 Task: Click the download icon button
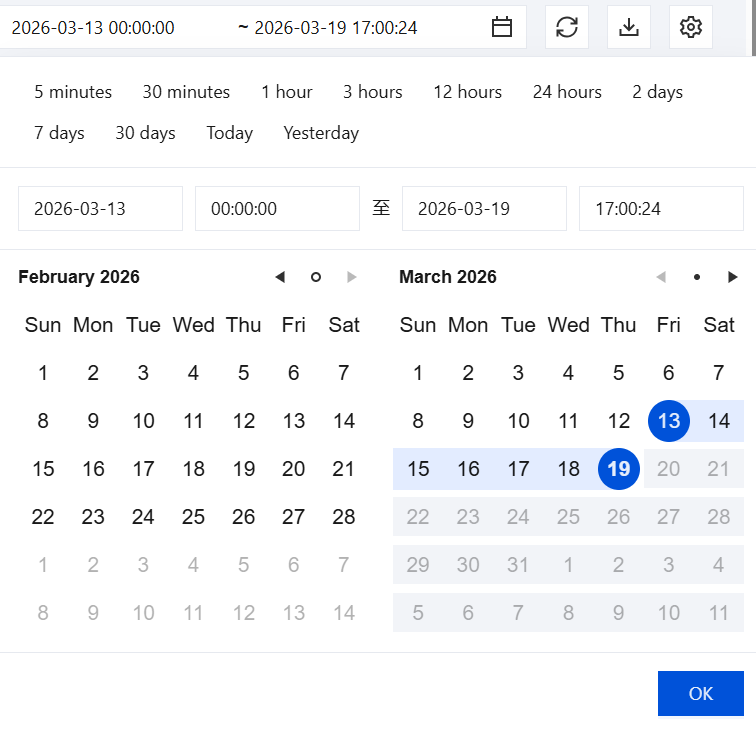coord(629,28)
